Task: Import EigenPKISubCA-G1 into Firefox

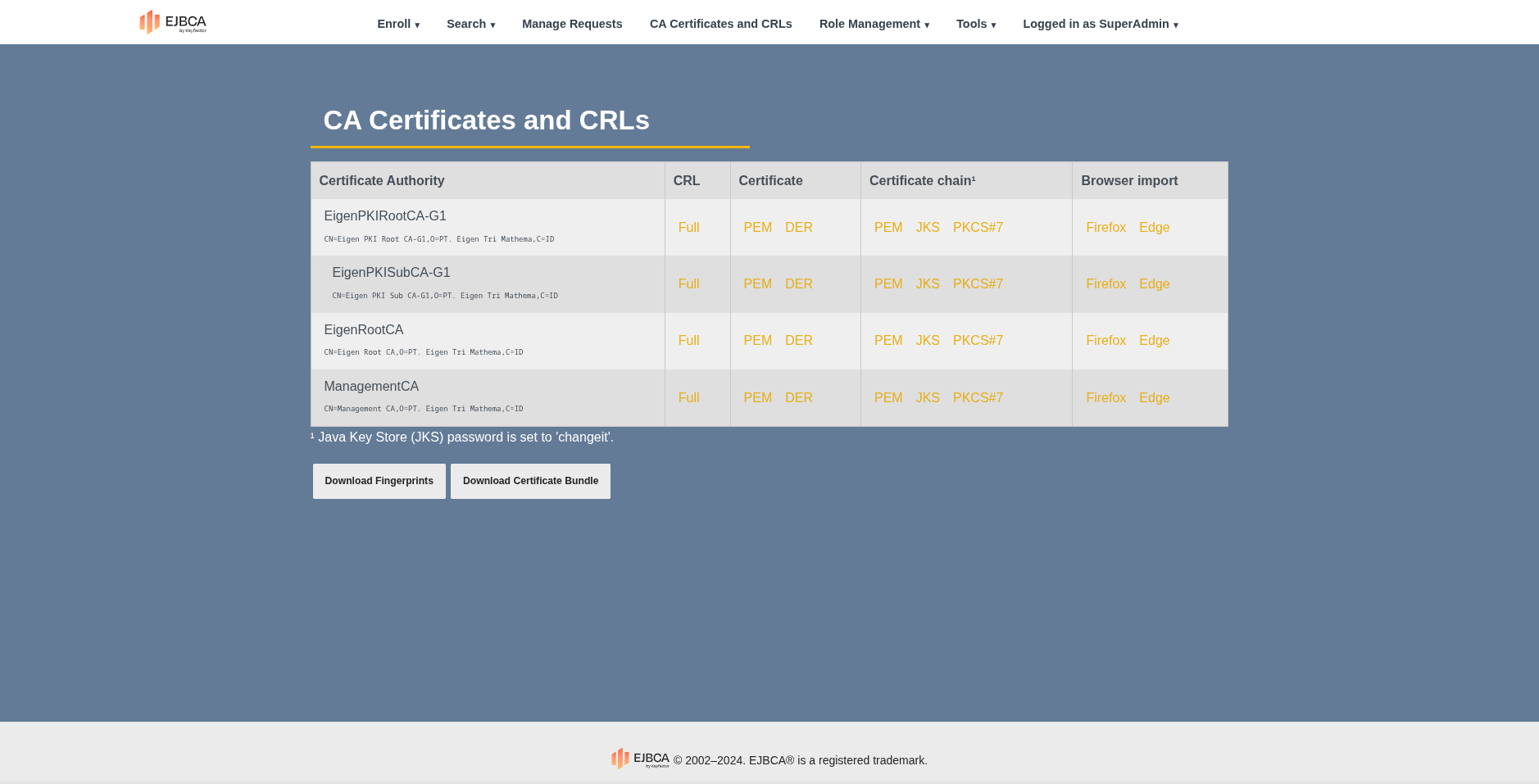Action: [x=1105, y=284]
